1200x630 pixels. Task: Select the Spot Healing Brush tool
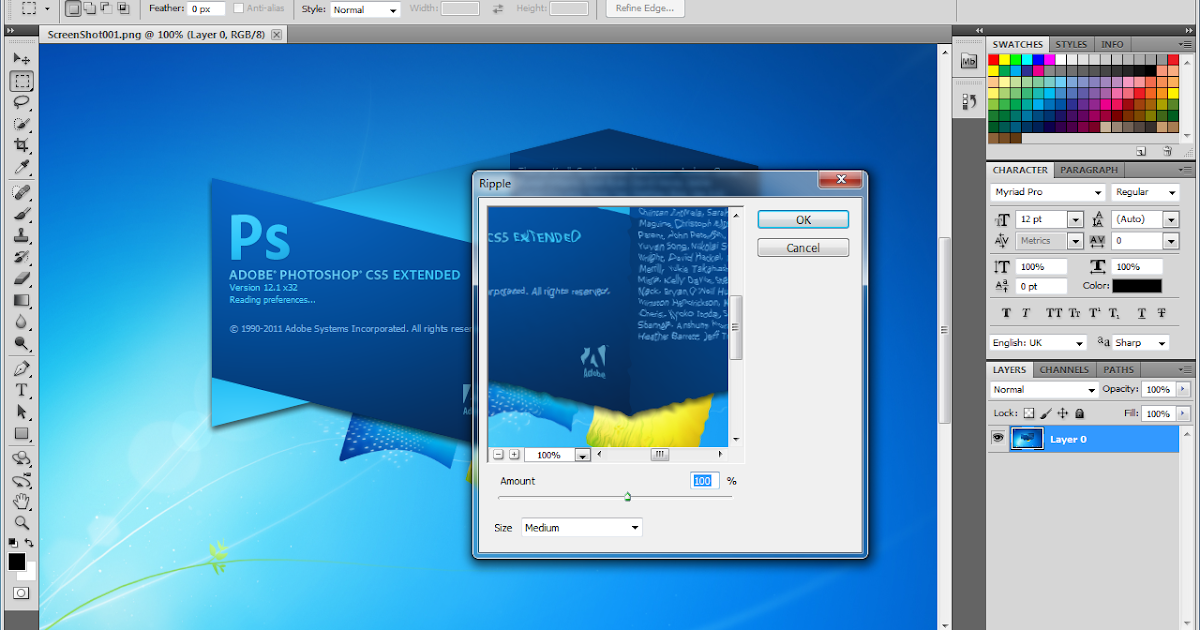click(21, 193)
